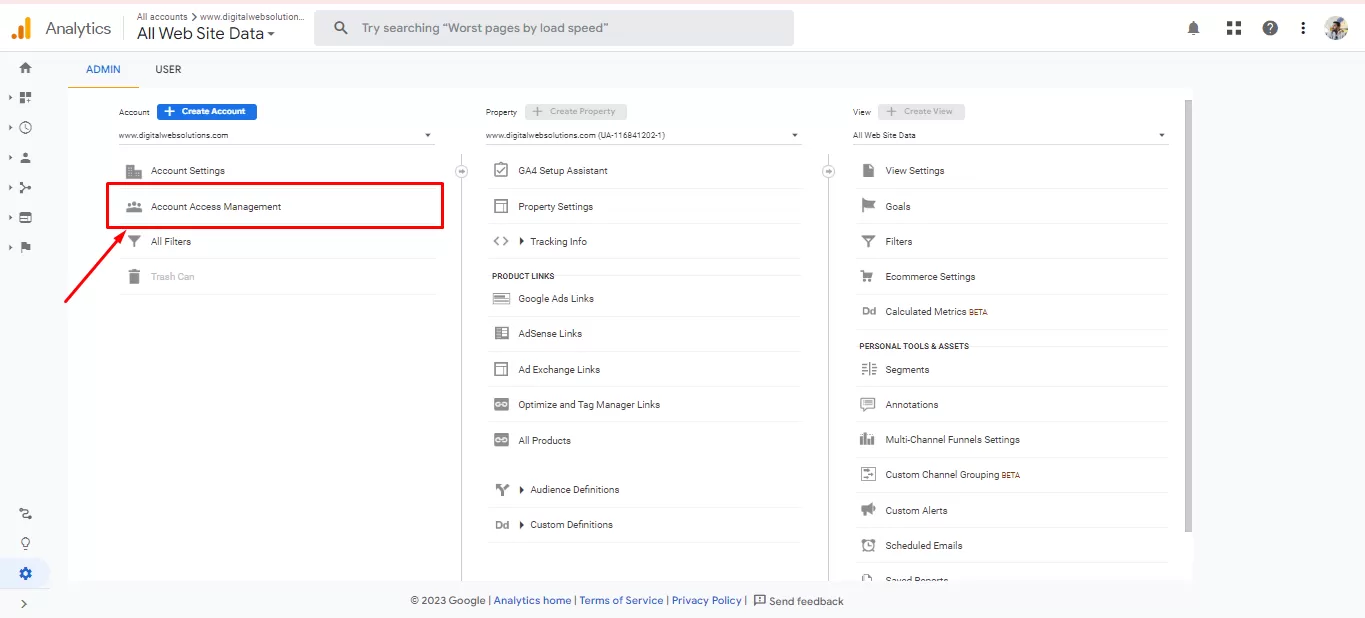1365x618 pixels.
Task: Click the notifications bell icon
Action: (1193, 28)
